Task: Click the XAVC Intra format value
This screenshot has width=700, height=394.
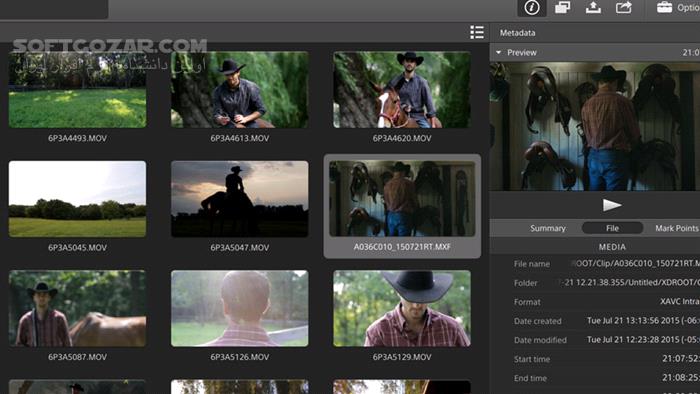Action: [680, 302]
